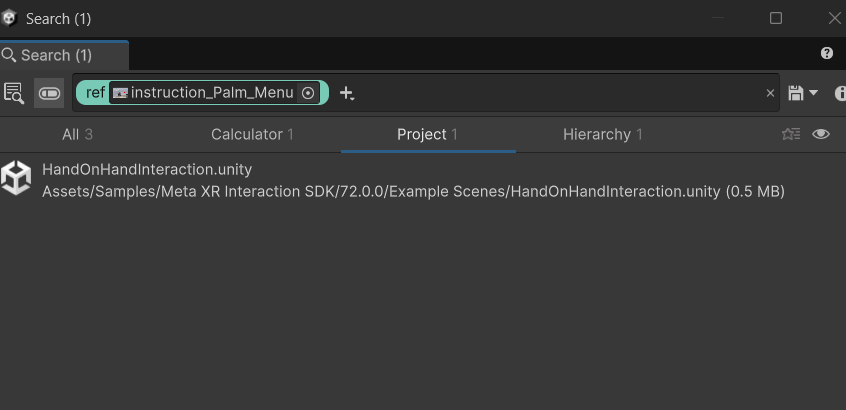The image size is (846, 410).
Task: Select the Search (1) window tab
Action: pos(64,55)
